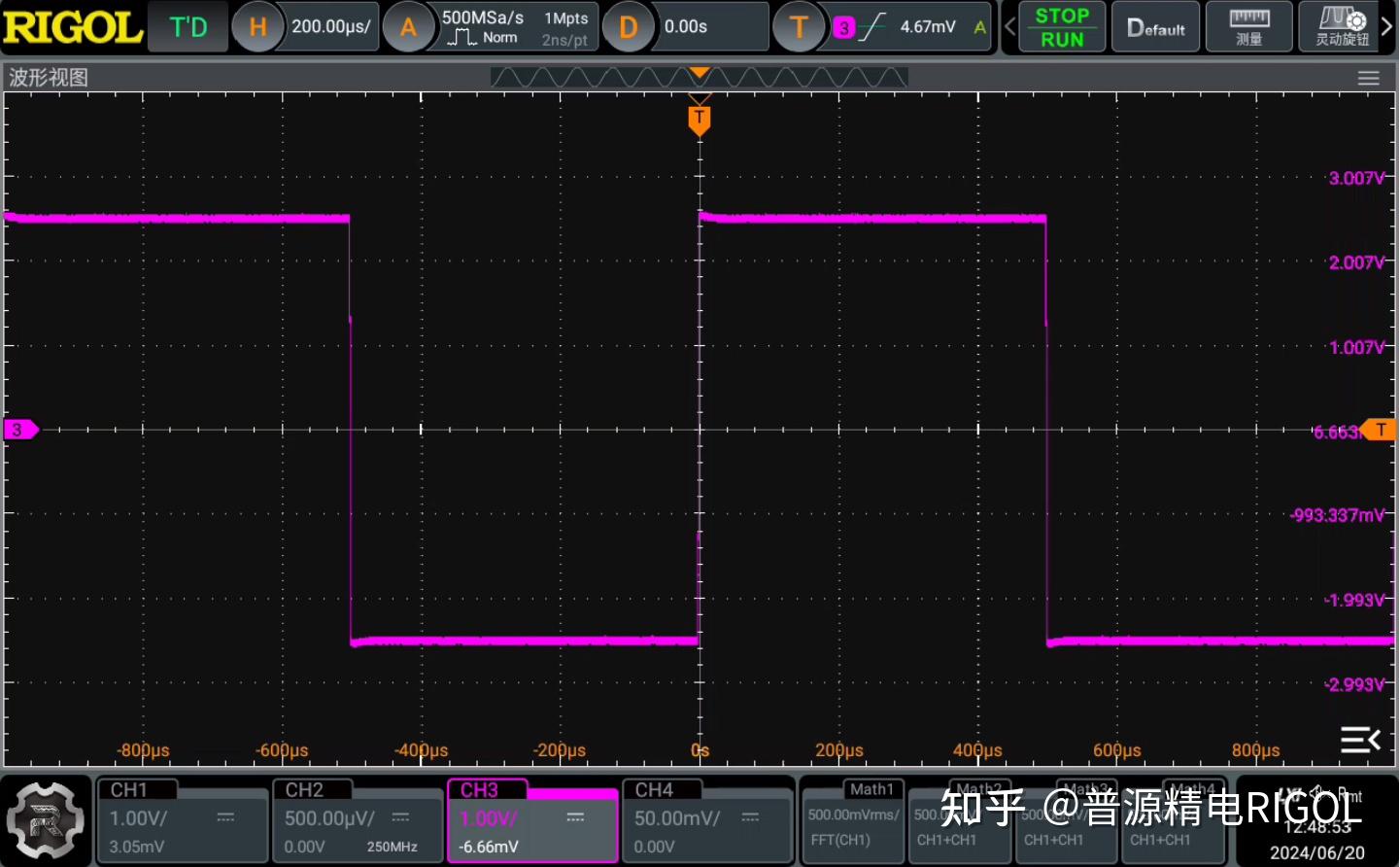
Task: Open the Math3 tab
Action: click(x=1085, y=789)
